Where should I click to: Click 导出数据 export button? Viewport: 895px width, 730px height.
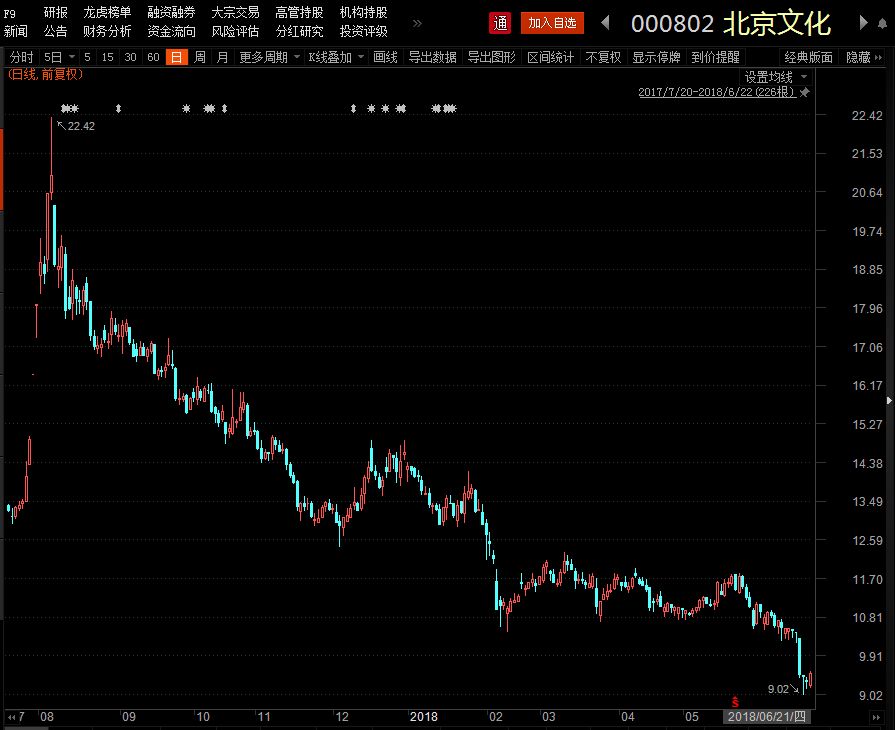[433, 57]
